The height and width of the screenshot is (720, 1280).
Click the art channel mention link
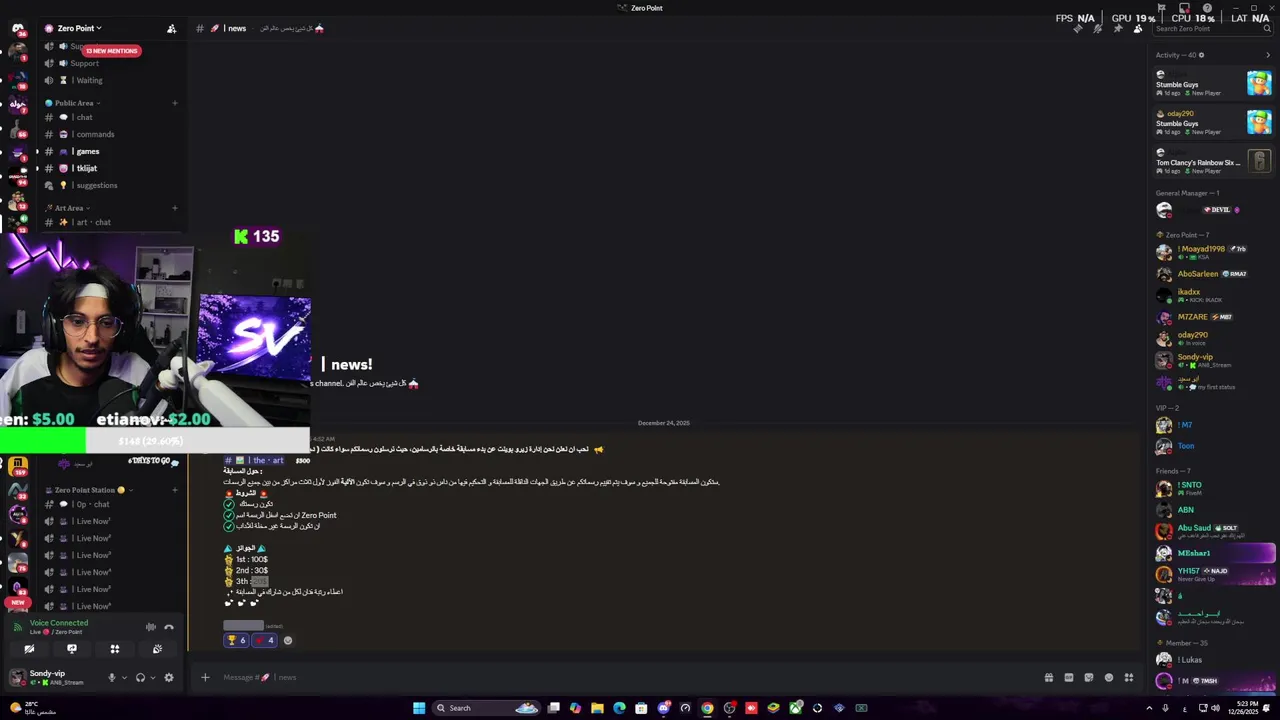(x=254, y=460)
